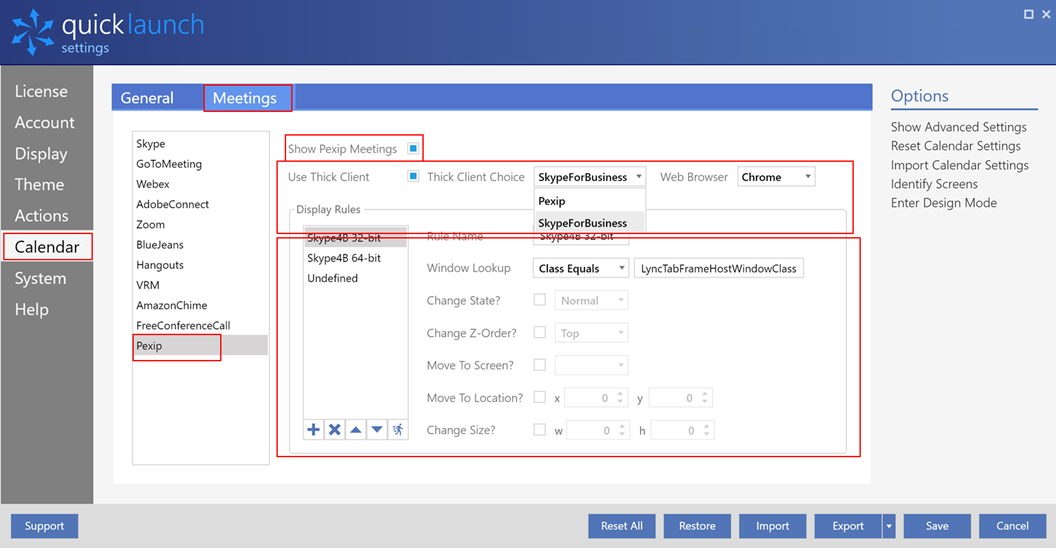Select the Undefined display rule
Screen dimensions: 1056x548
[x=356, y=278]
